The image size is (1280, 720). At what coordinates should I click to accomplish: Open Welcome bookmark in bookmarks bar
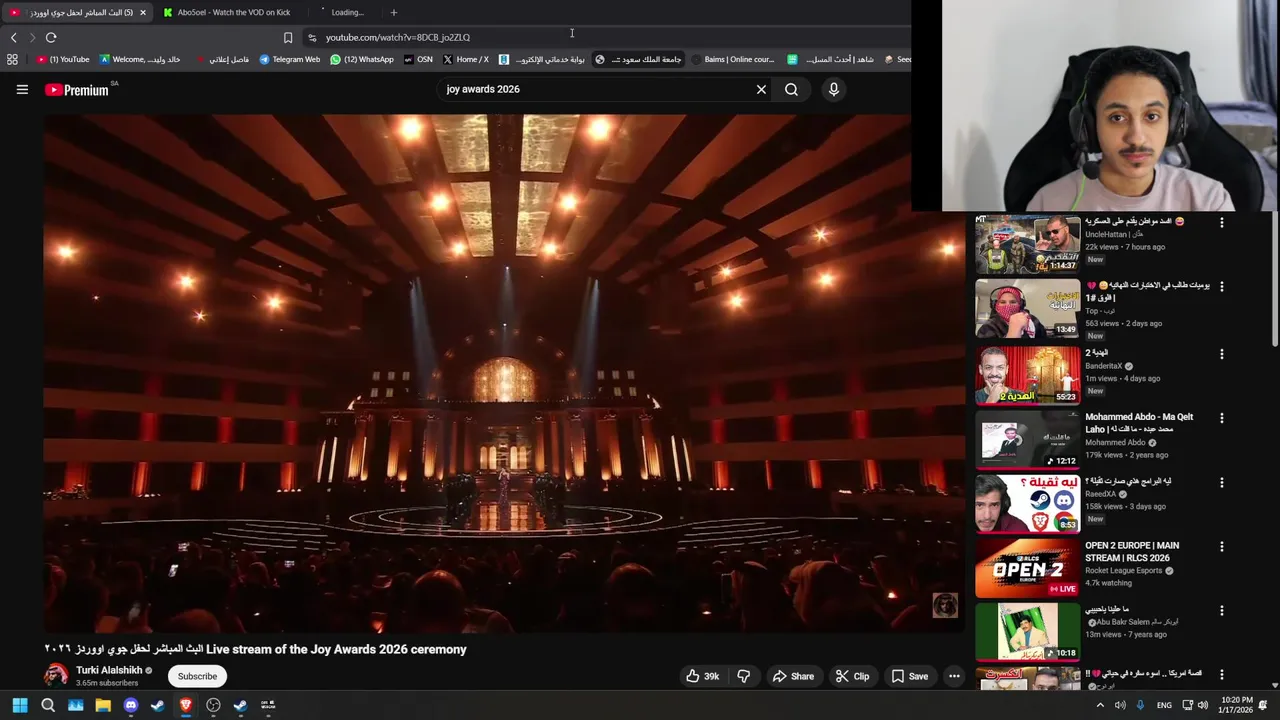(140, 59)
